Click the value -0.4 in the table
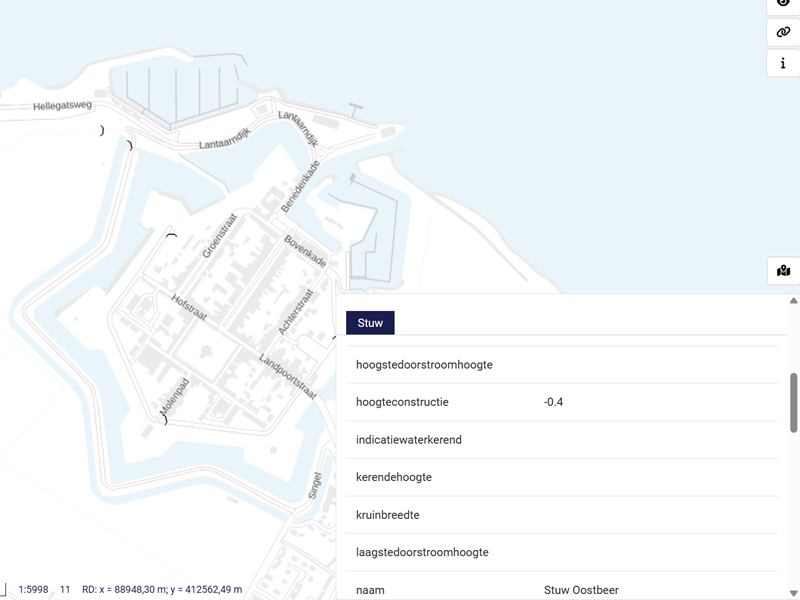 555,402
